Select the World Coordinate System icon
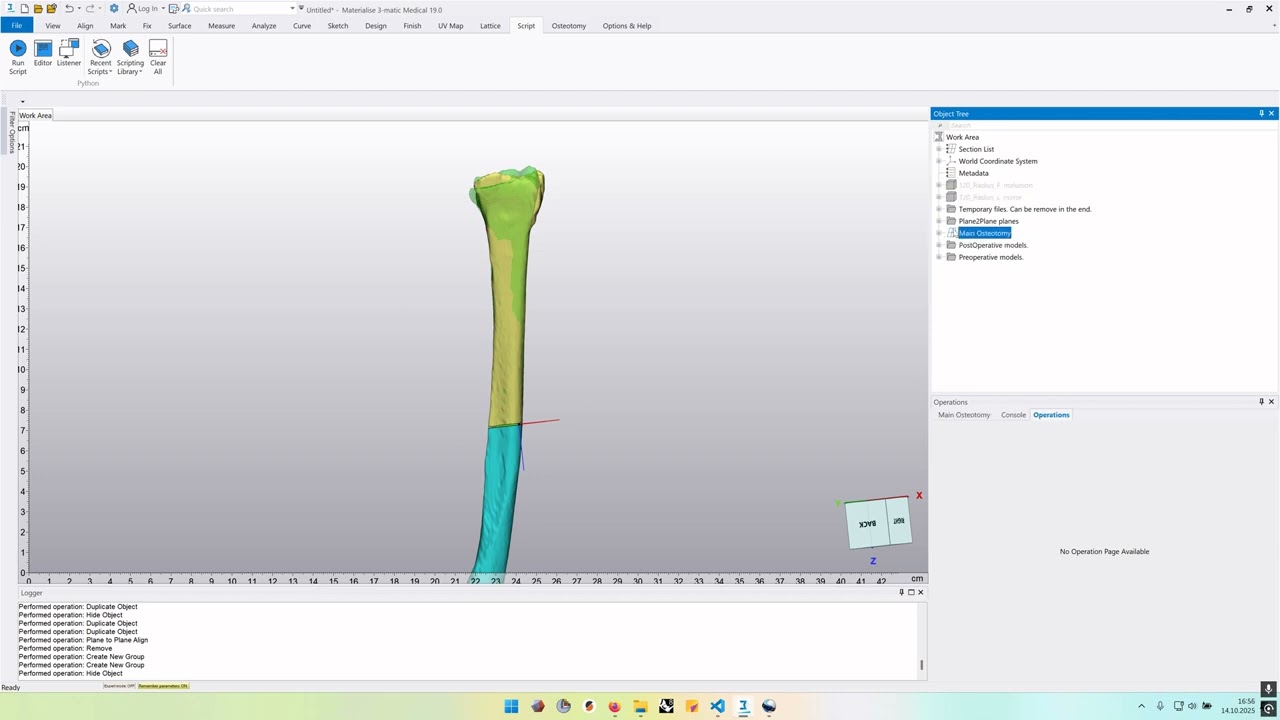Screen dimensions: 1280x720 point(951,161)
